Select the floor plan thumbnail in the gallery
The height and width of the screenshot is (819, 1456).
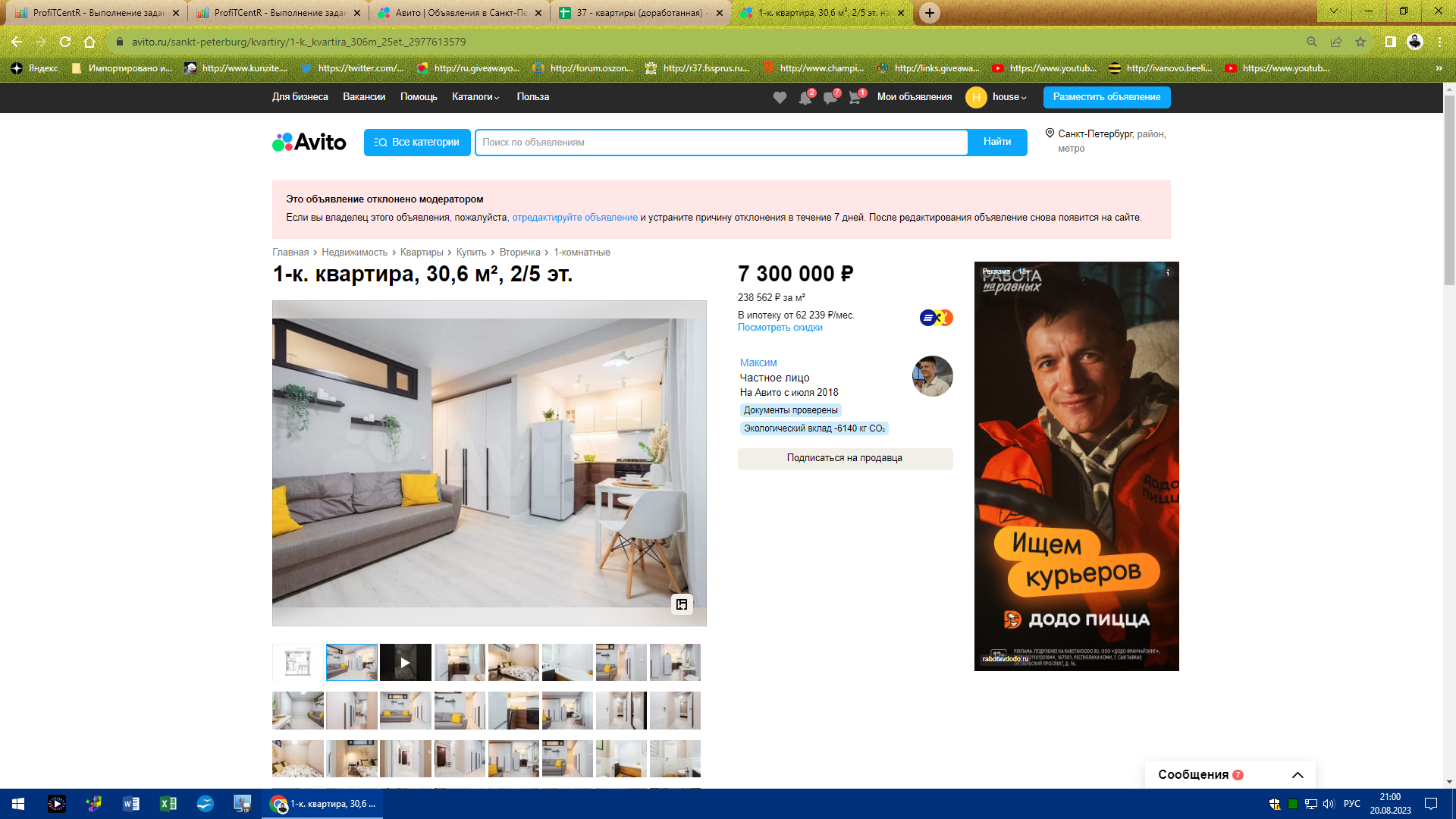coord(297,663)
